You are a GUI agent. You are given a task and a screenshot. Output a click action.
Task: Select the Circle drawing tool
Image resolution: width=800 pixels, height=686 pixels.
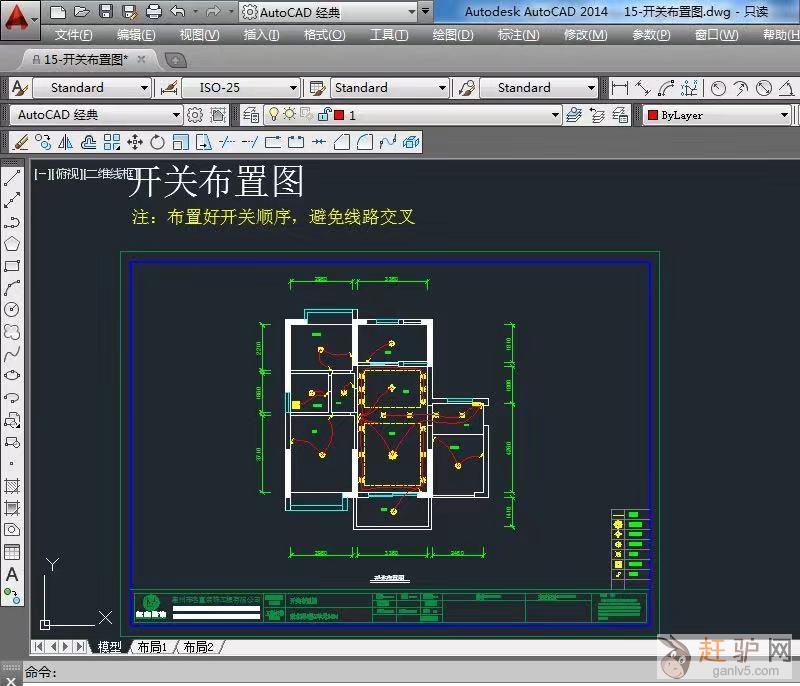(12, 310)
